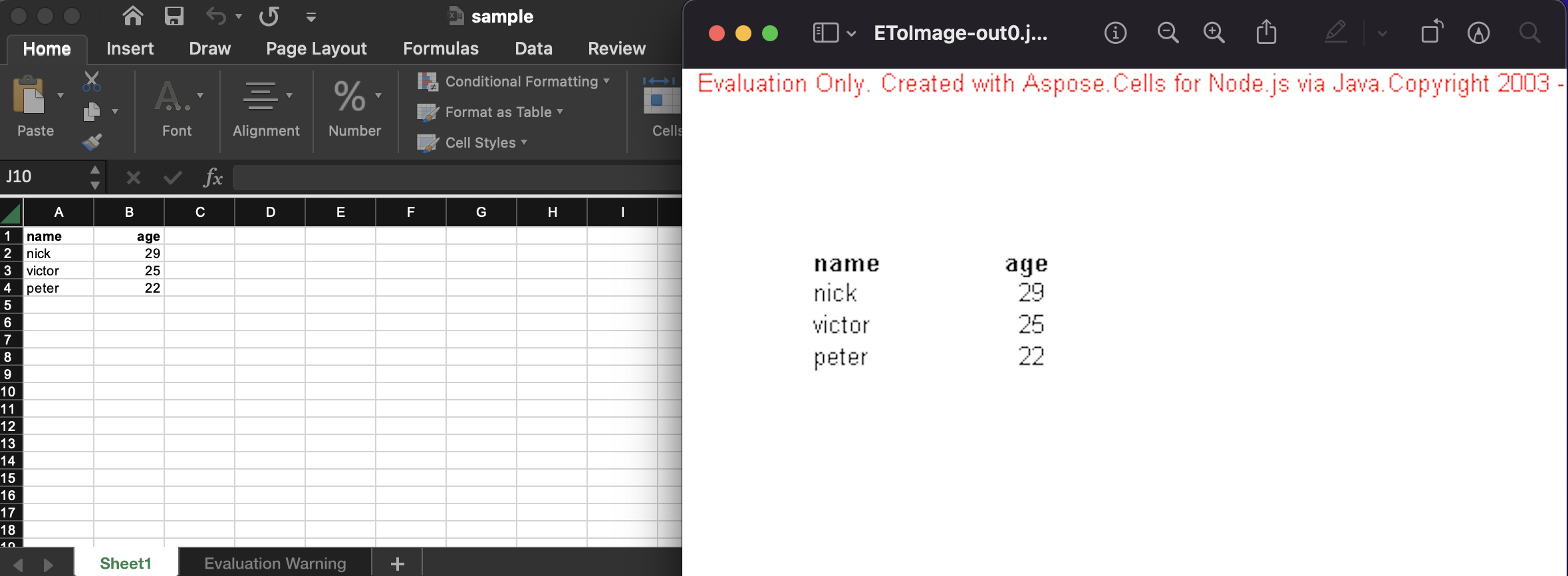Switch to the Evaluation Warning sheet
Screen dimensions: 1568x576
click(x=275, y=563)
